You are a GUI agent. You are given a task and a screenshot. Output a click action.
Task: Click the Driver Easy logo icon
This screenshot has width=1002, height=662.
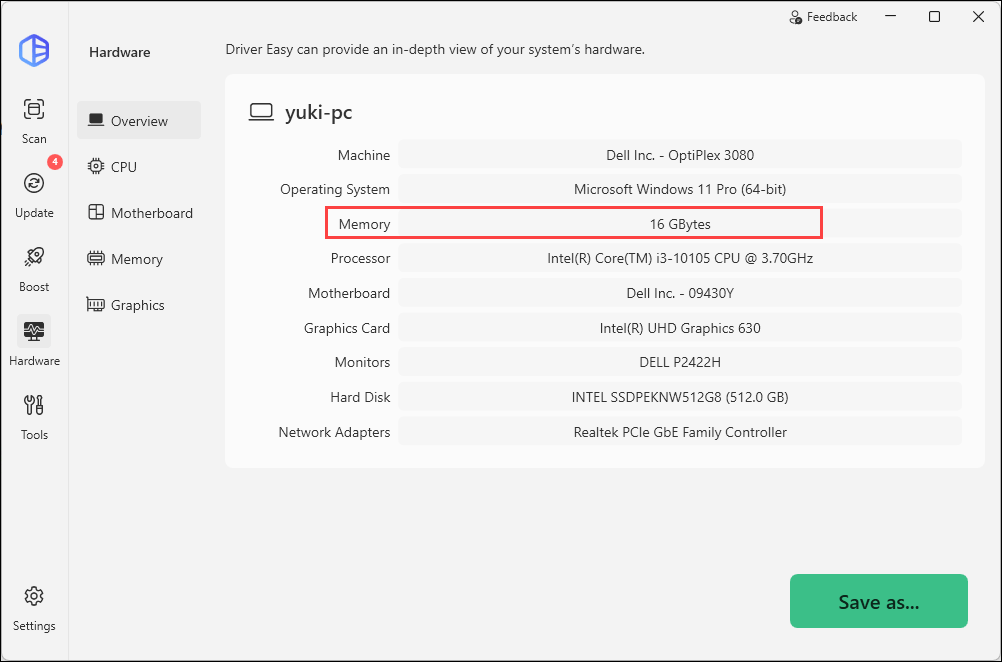point(34,50)
